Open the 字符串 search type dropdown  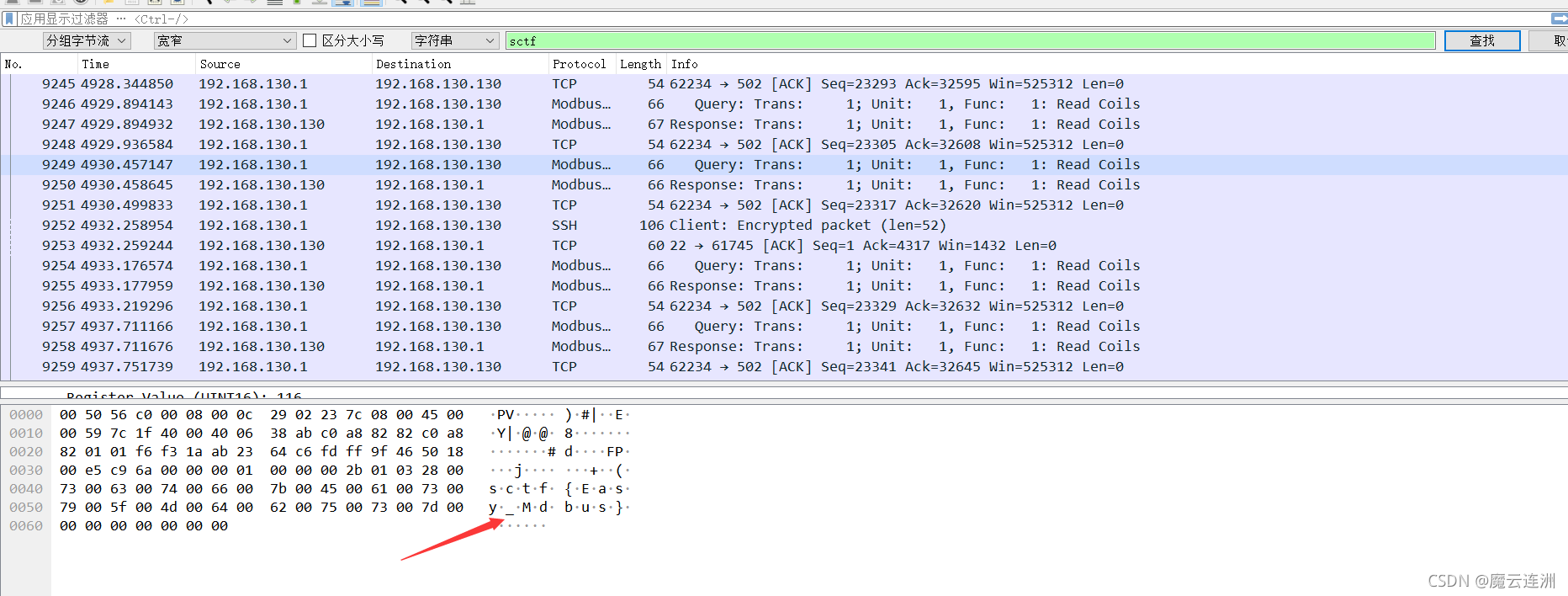point(455,40)
